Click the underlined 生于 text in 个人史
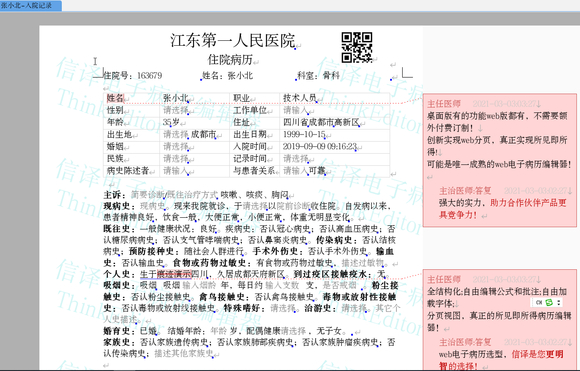This screenshot has height=371, width=580. click(x=148, y=274)
